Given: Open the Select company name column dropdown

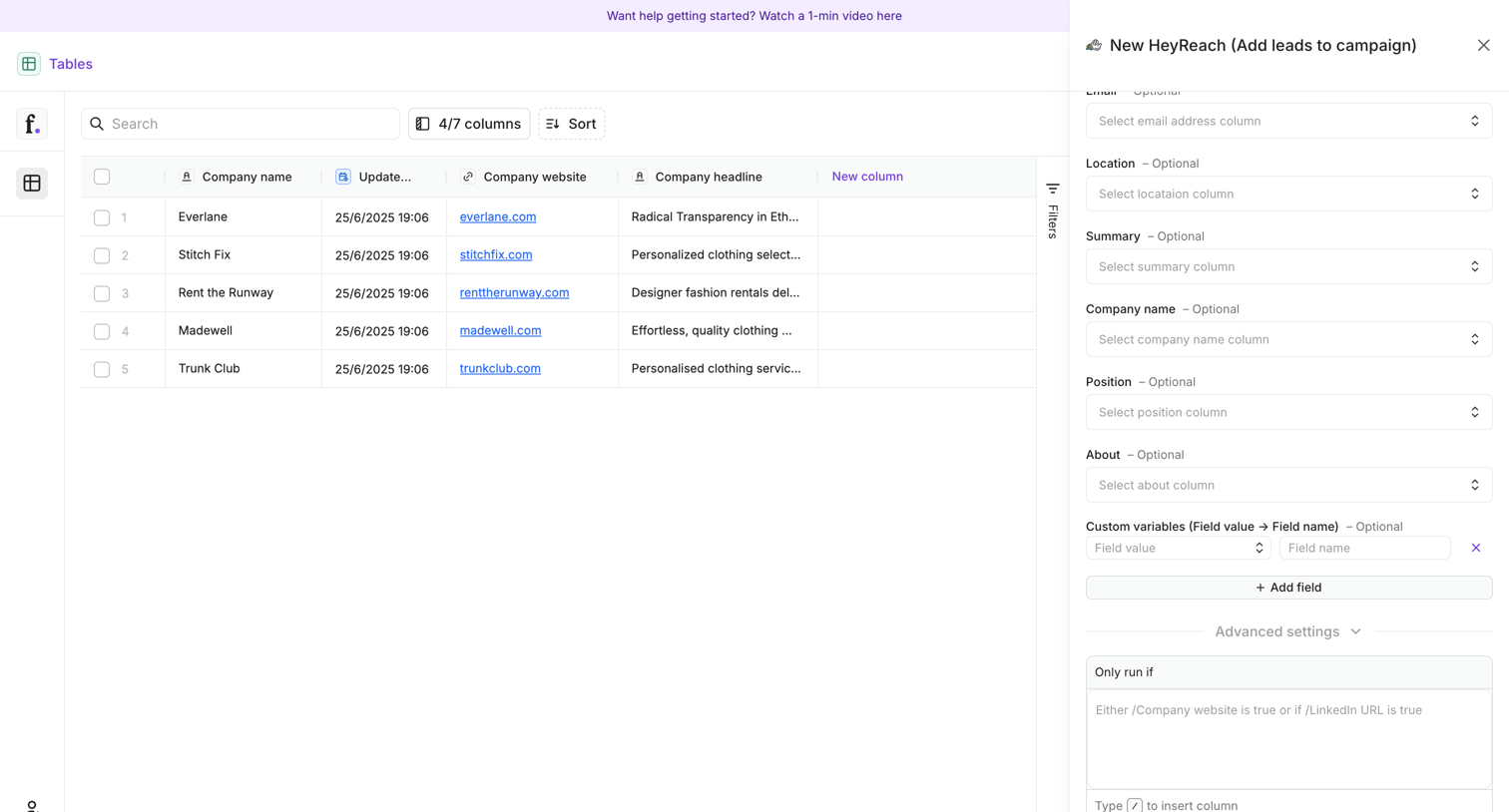Looking at the screenshot, I should click(x=1288, y=339).
